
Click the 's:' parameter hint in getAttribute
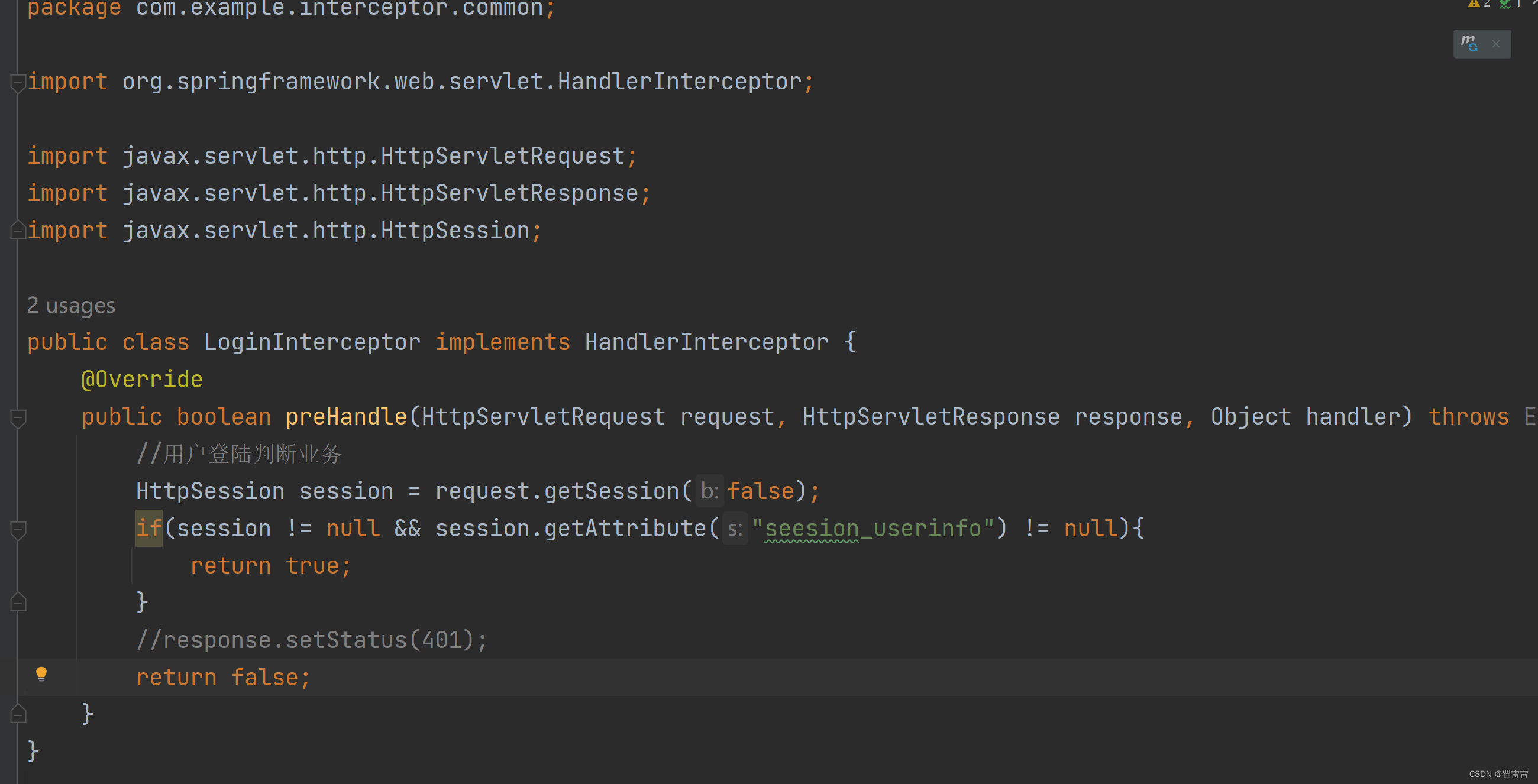pyautogui.click(x=734, y=528)
